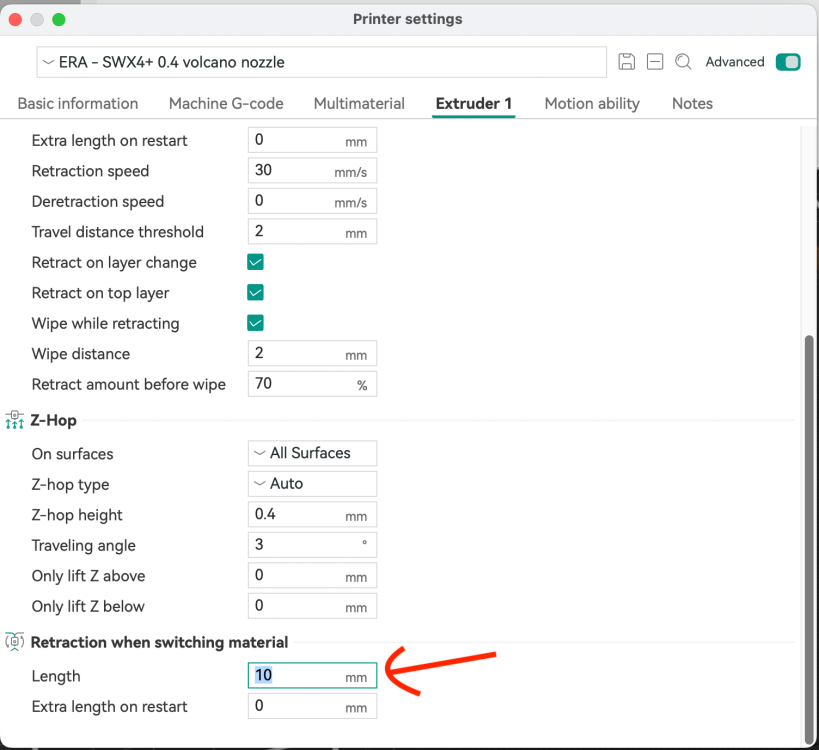Click the Retraction when switching material icon
819x750 pixels.
15,642
